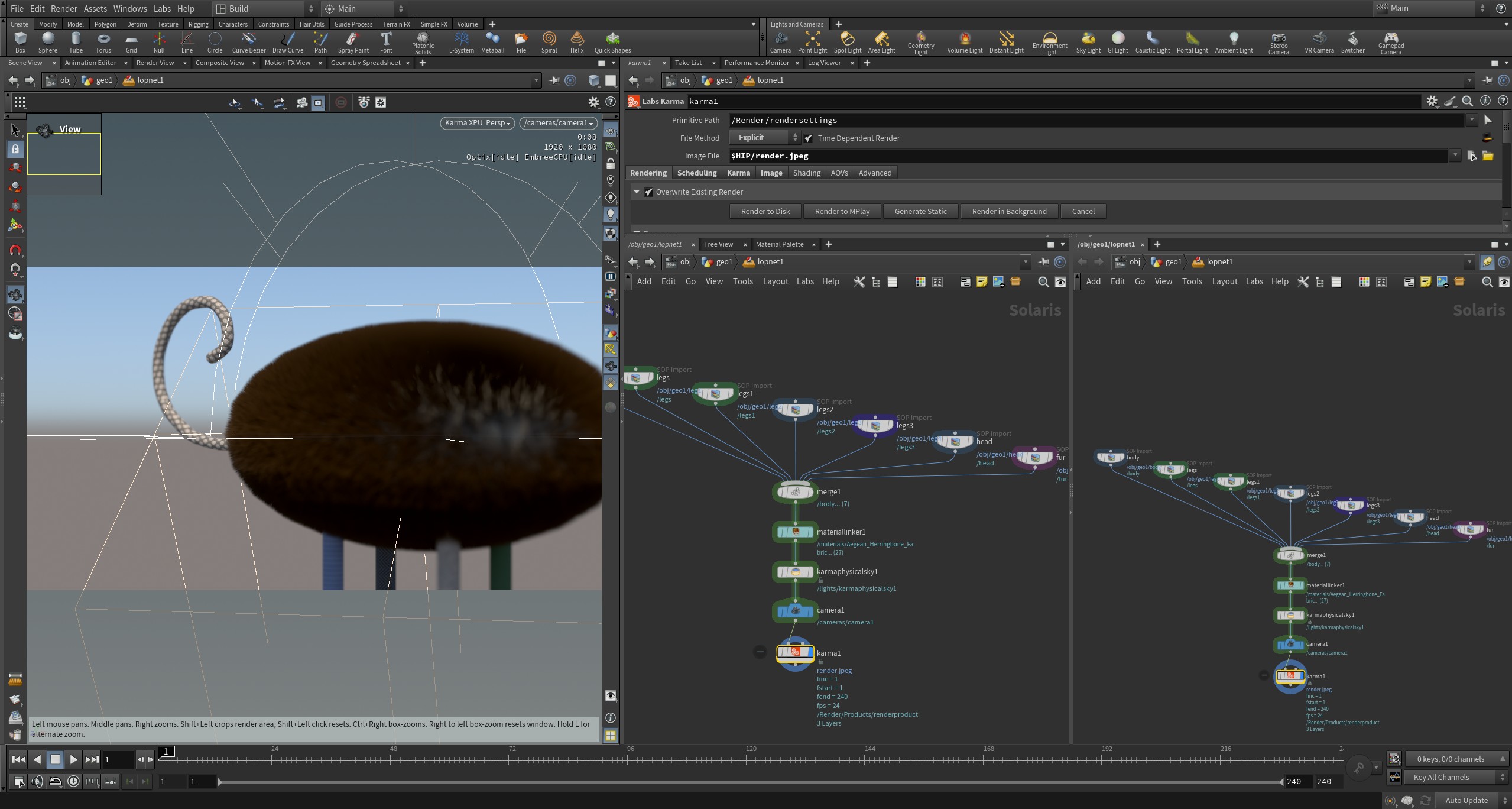The width and height of the screenshot is (1512, 809).
Task: Select the Hair Utils shelf tab
Action: click(x=312, y=24)
